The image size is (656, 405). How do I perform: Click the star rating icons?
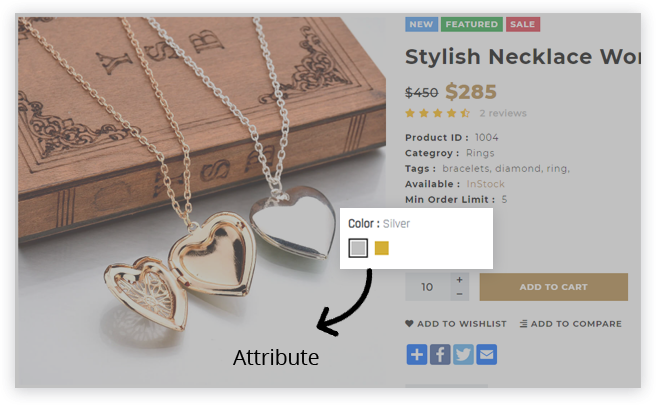pyautogui.click(x=438, y=113)
